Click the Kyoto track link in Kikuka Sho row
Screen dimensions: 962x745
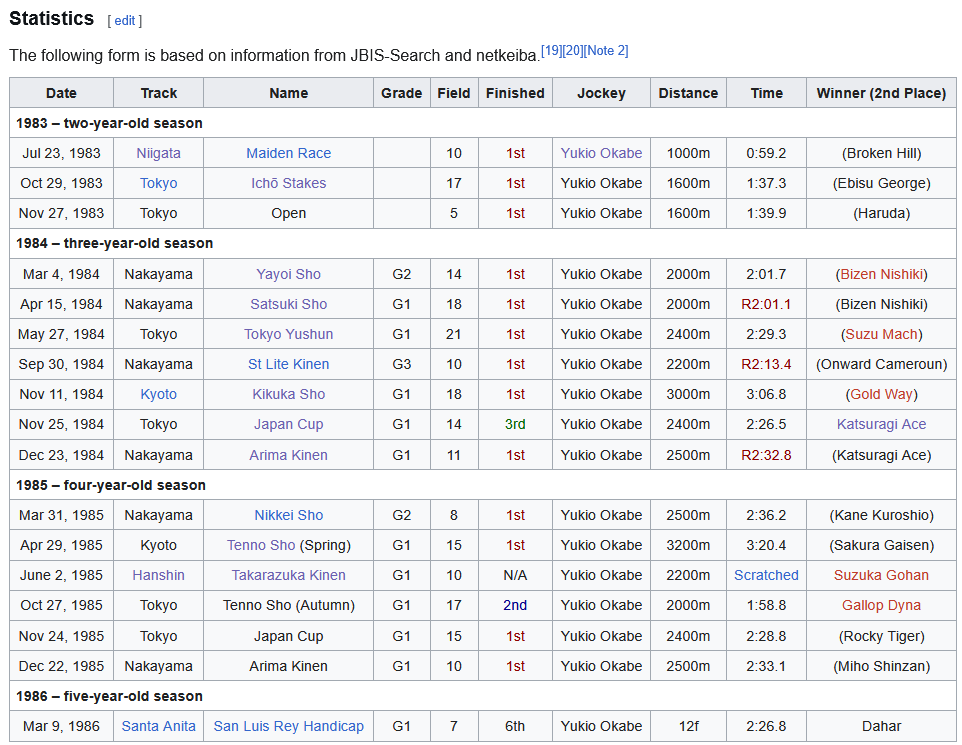click(x=158, y=395)
